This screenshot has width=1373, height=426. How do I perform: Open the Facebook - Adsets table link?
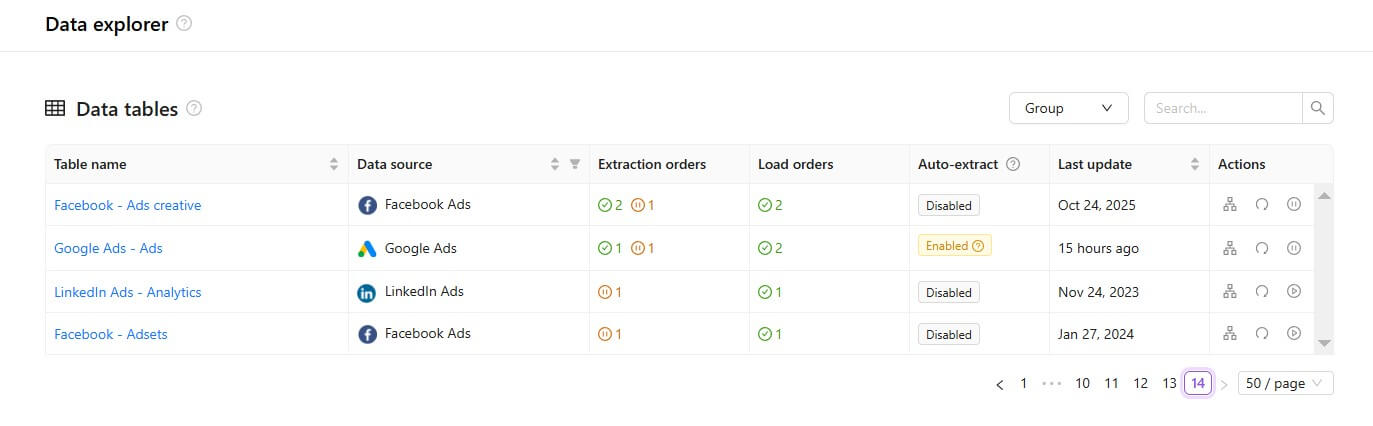click(x=111, y=334)
